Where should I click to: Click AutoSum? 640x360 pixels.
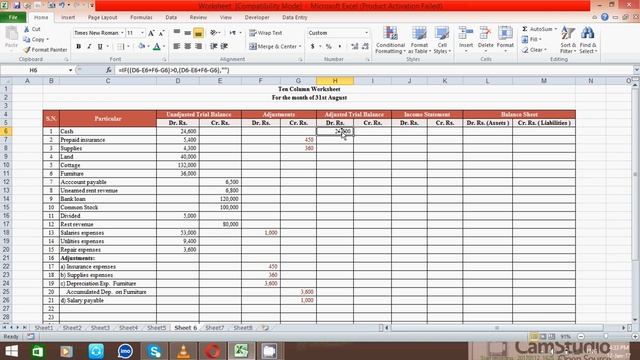[x=537, y=29]
